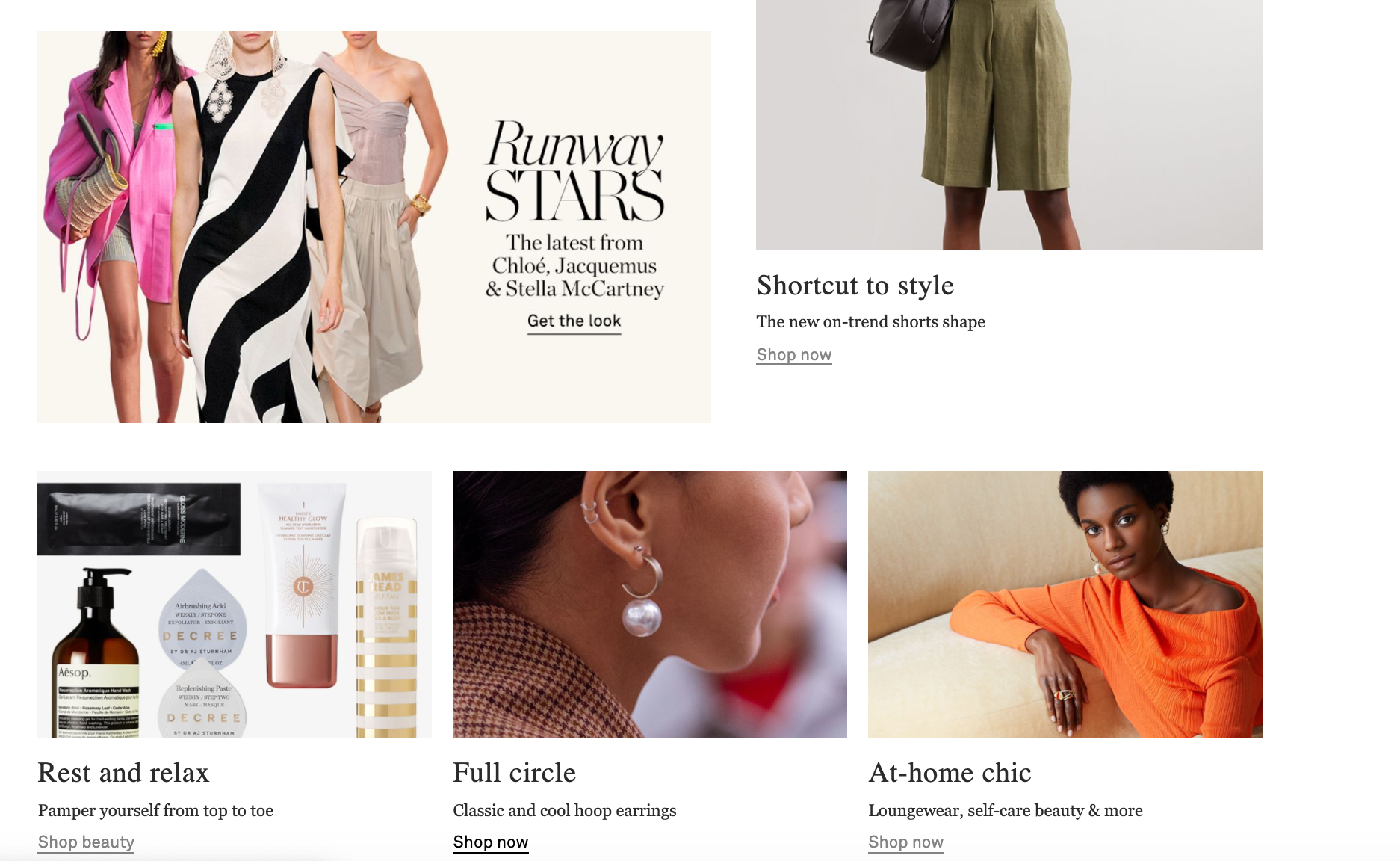Click the 'Rest and relax' heading

pyautogui.click(x=124, y=773)
